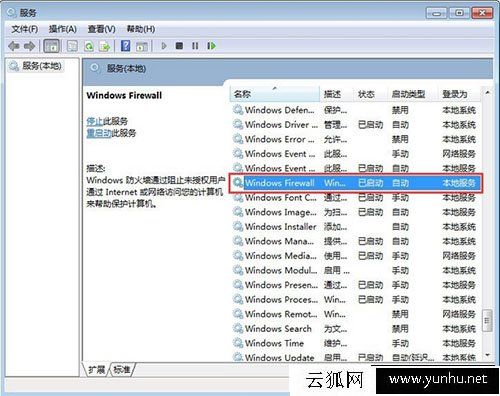Screen dimensions: 500x396
Task: Click the Properties toolbar icon
Action: pos(72,46)
